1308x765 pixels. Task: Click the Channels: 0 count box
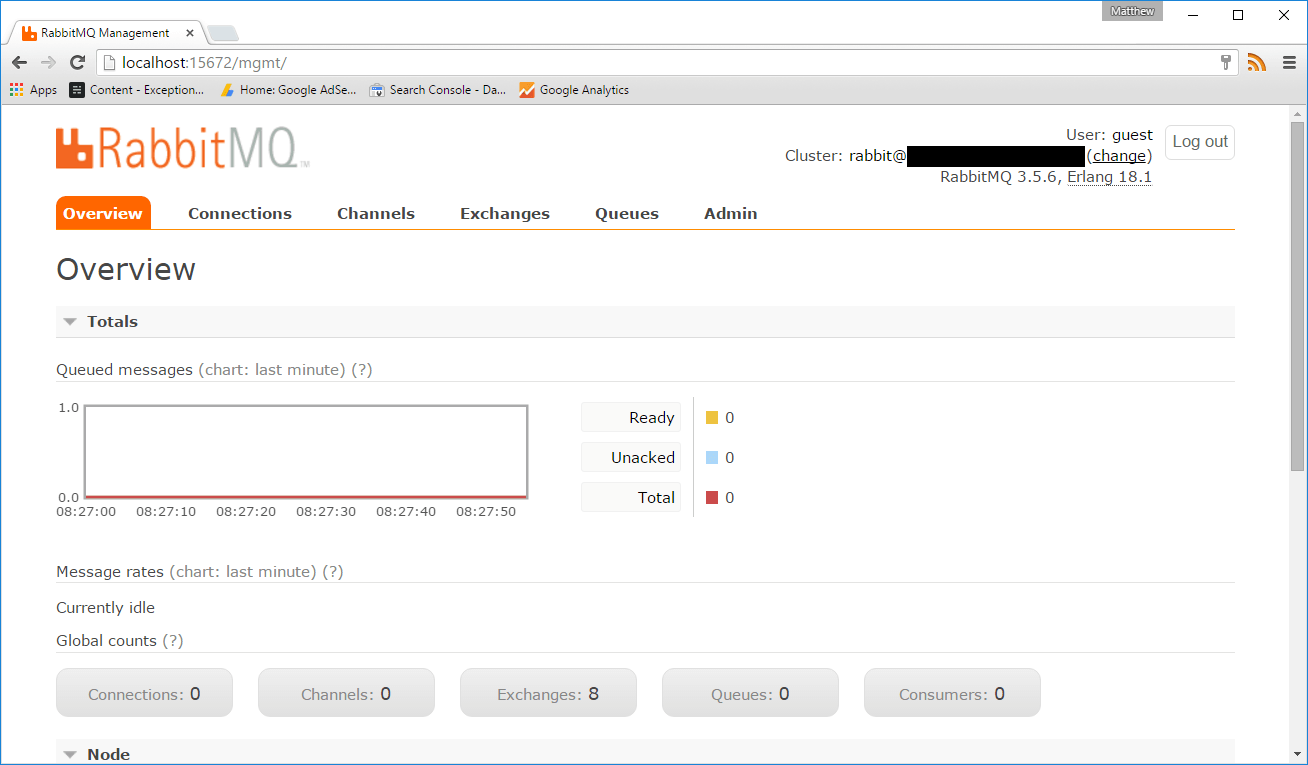click(346, 693)
